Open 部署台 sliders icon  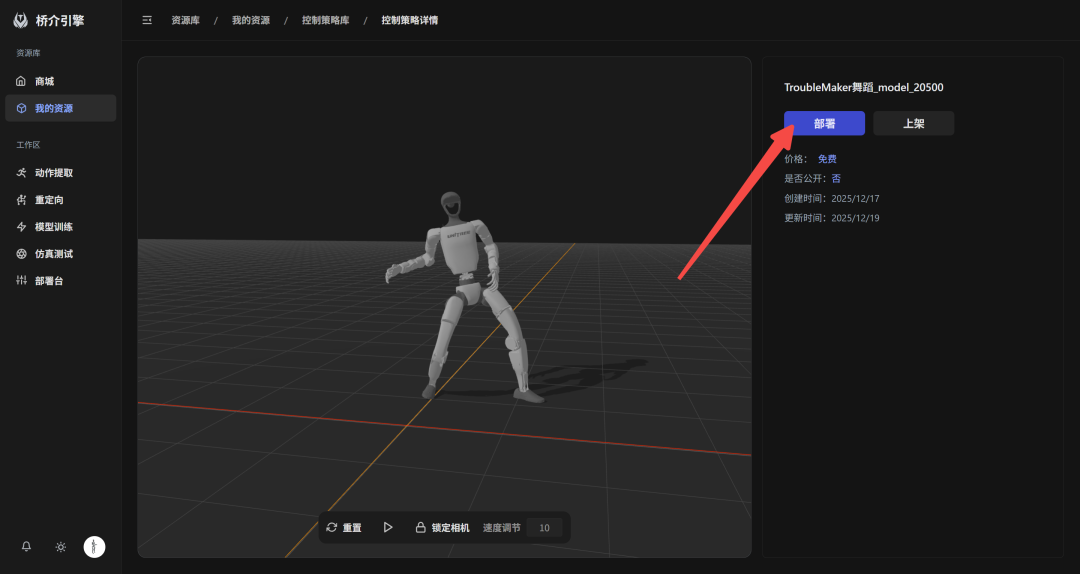[21, 280]
